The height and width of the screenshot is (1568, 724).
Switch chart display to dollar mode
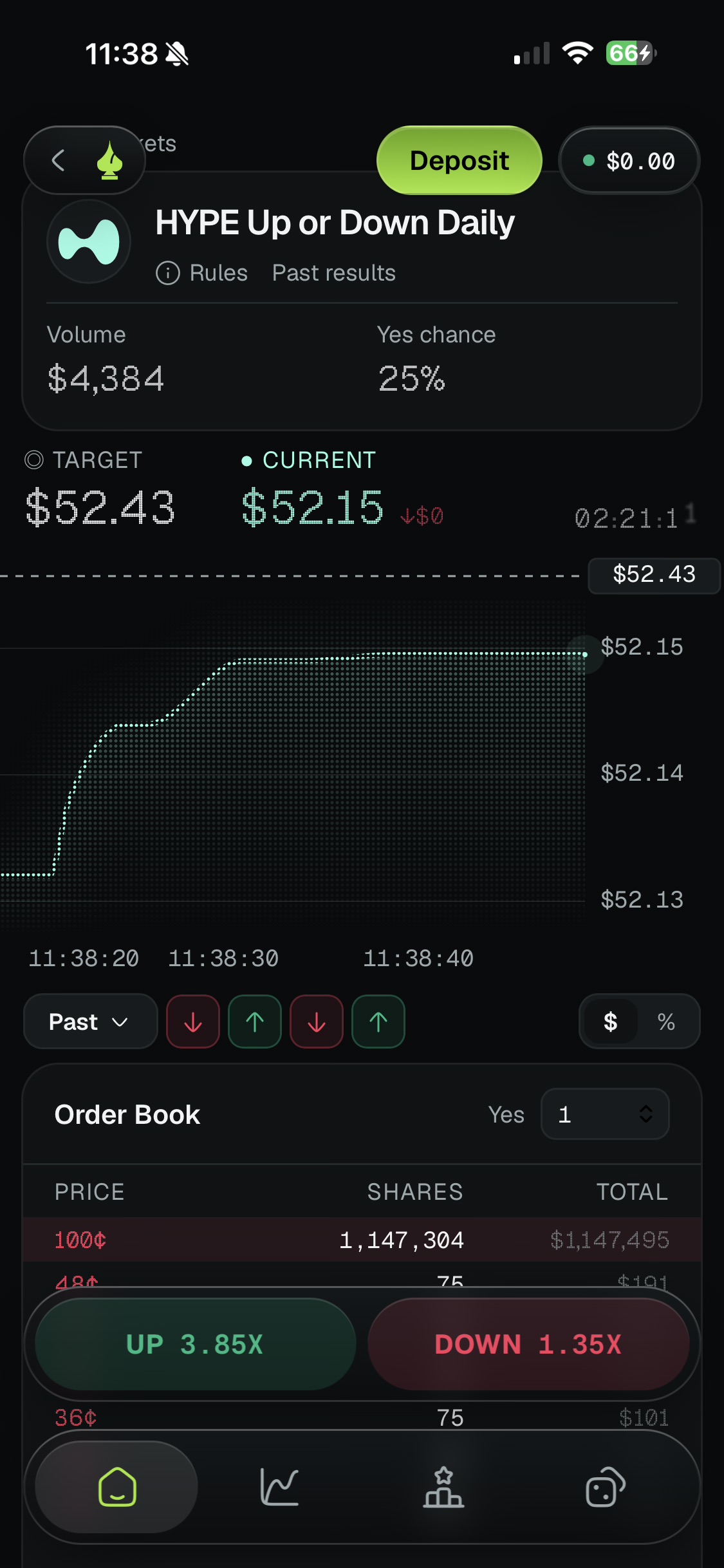(x=610, y=1022)
